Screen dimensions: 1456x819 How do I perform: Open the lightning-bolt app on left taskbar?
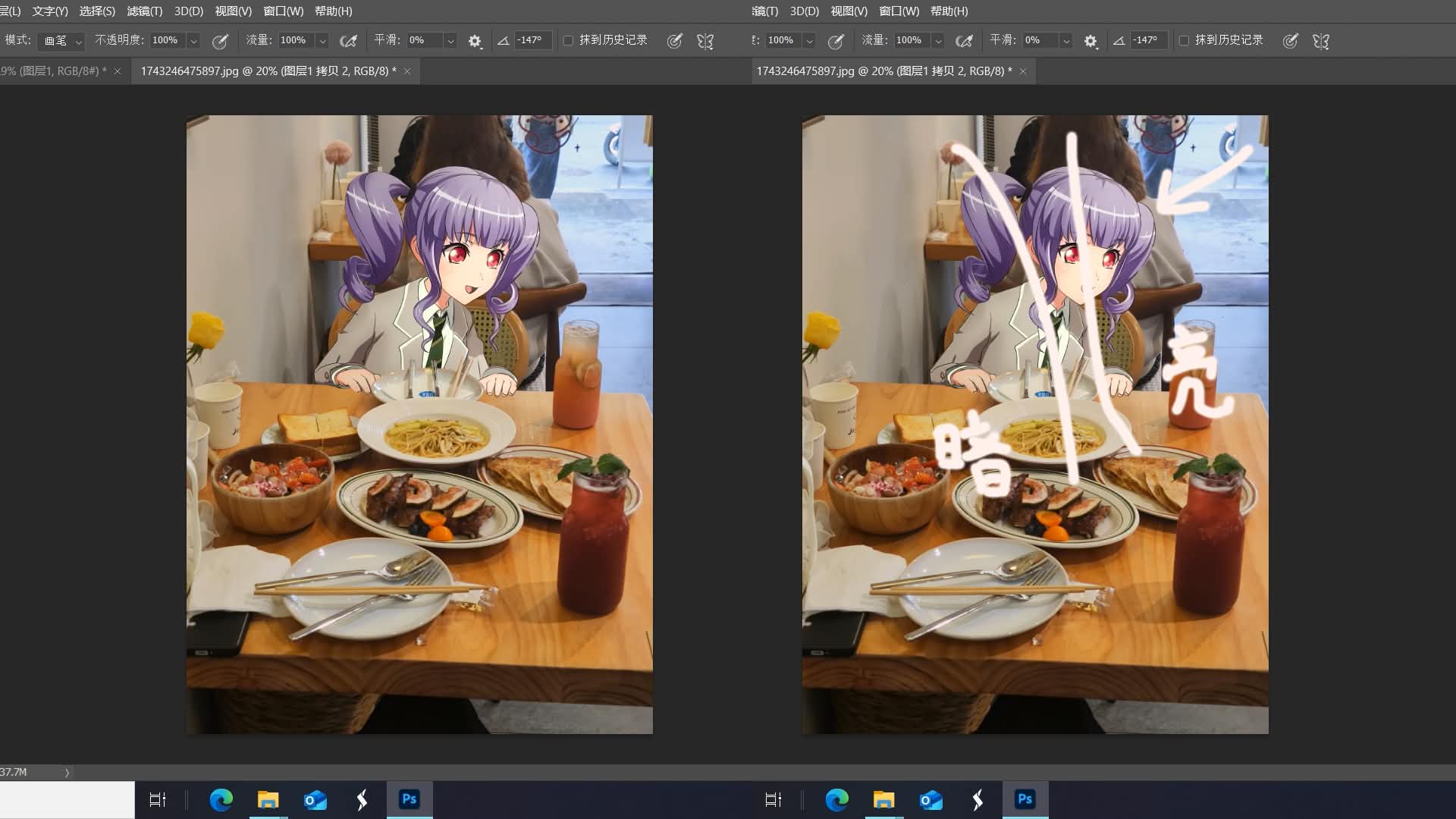pyautogui.click(x=362, y=799)
